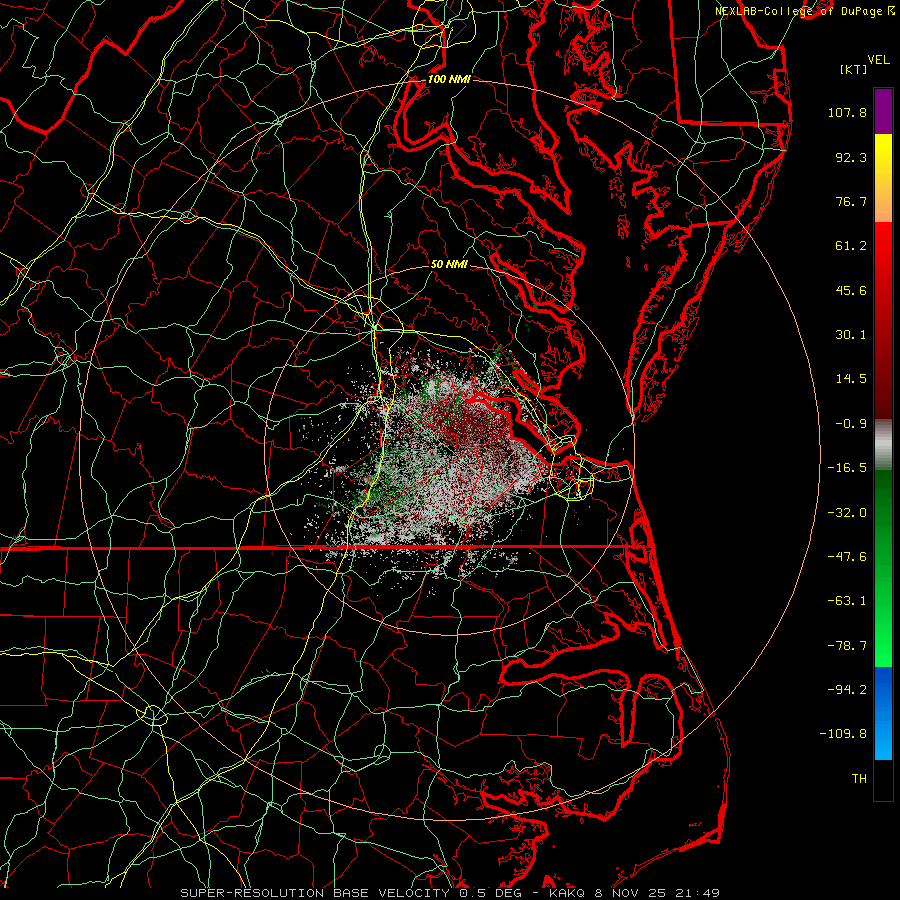Click the black TH segment of color bar
Viewport: 900px width, 900px height.
[883, 780]
